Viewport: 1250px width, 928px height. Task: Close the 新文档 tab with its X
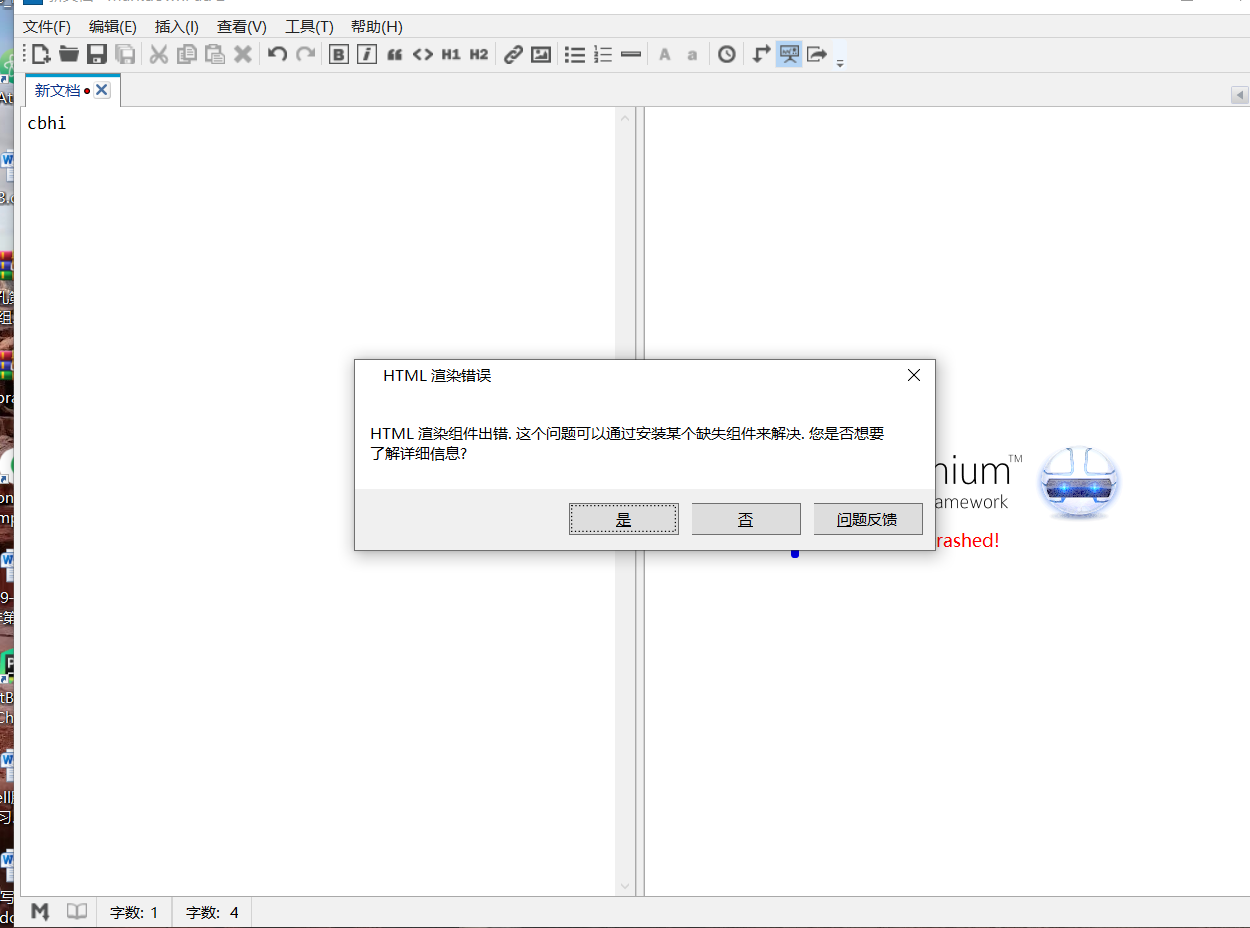pos(102,90)
